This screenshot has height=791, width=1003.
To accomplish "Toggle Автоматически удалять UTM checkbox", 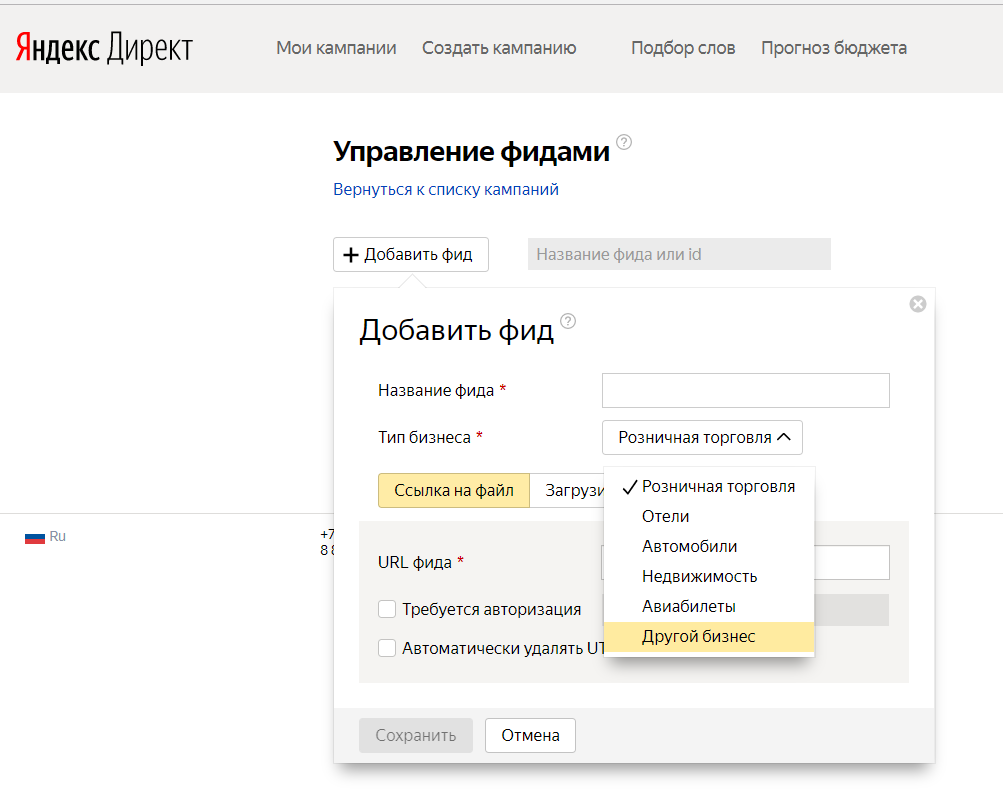I will (387, 648).
